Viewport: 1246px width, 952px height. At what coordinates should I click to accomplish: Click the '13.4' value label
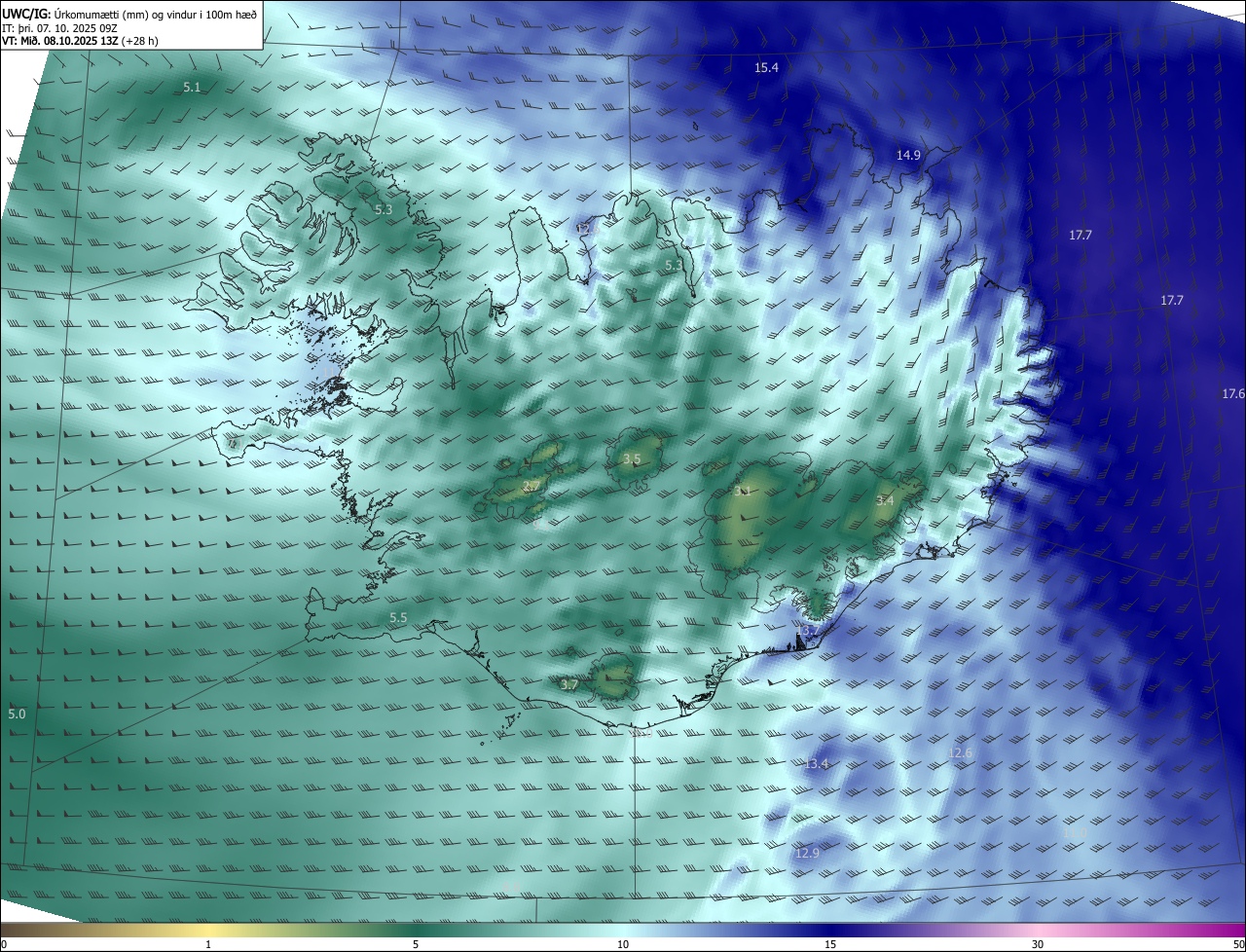pyautogui.click(x=817, y=764)
